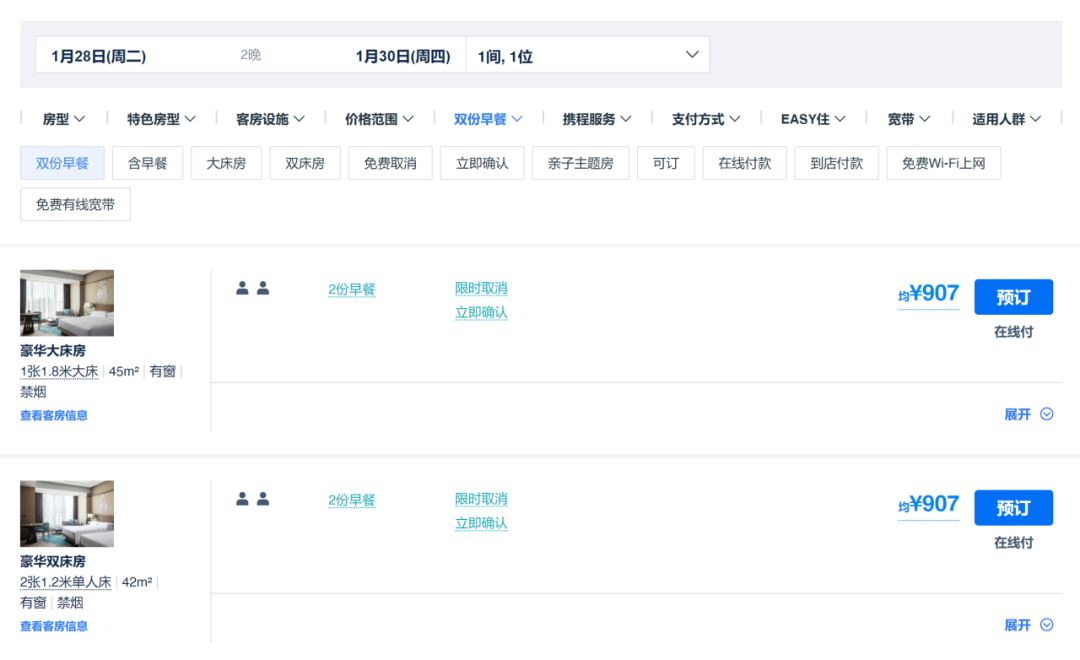The height and width of the screenshot is (660, 1080).
Task: Open the EASY住 filter menu
Action: point(813,119)
